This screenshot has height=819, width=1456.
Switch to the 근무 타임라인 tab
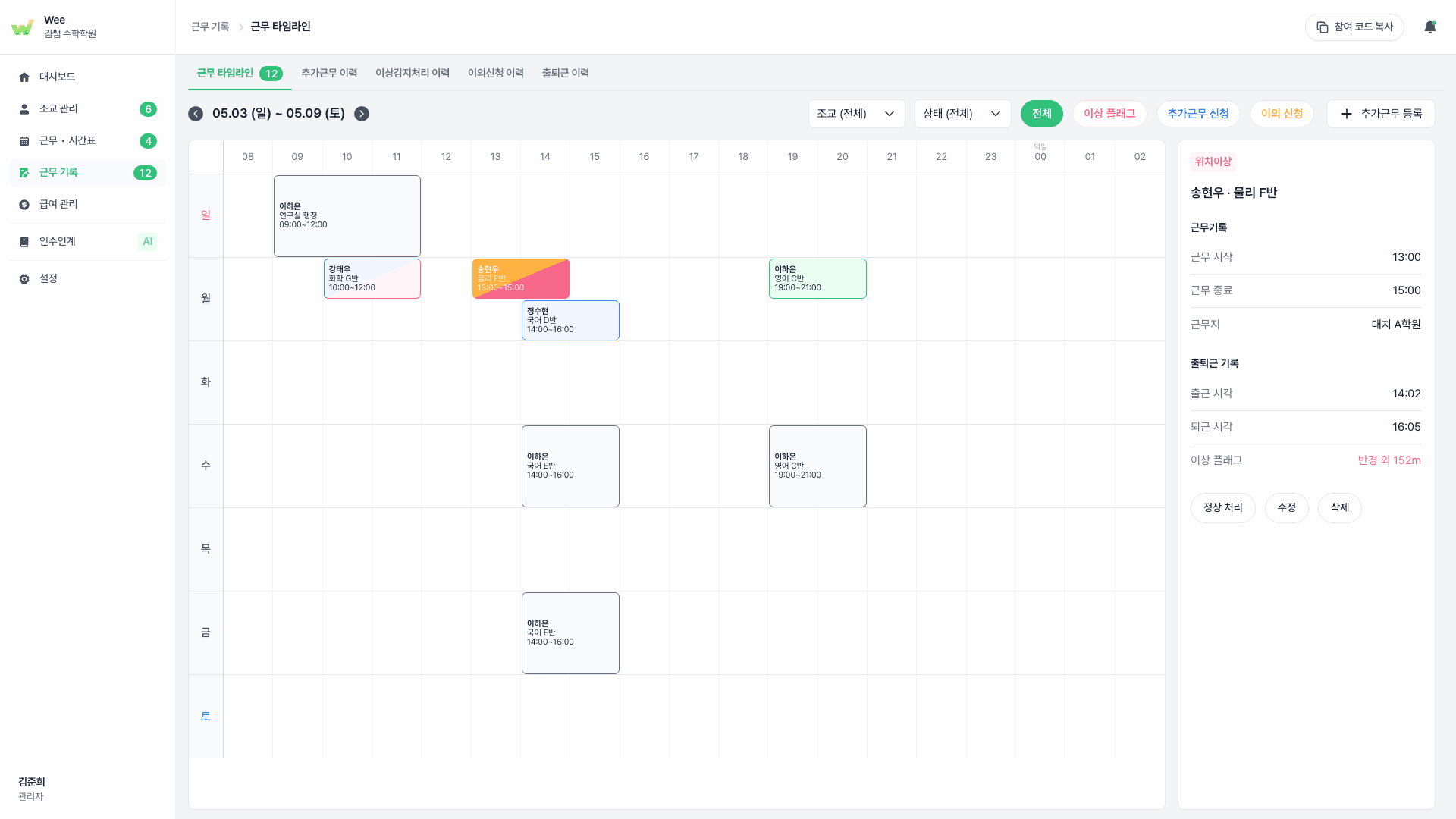click(x=240, y=74)
